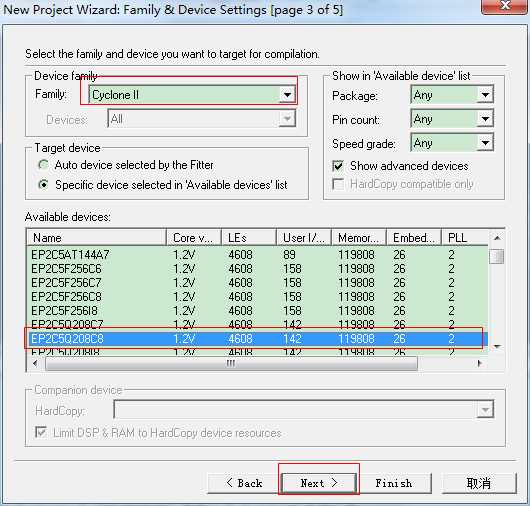Go back with the Back button
The height and width of the screenshot is (506, 530).
[244, 483]
